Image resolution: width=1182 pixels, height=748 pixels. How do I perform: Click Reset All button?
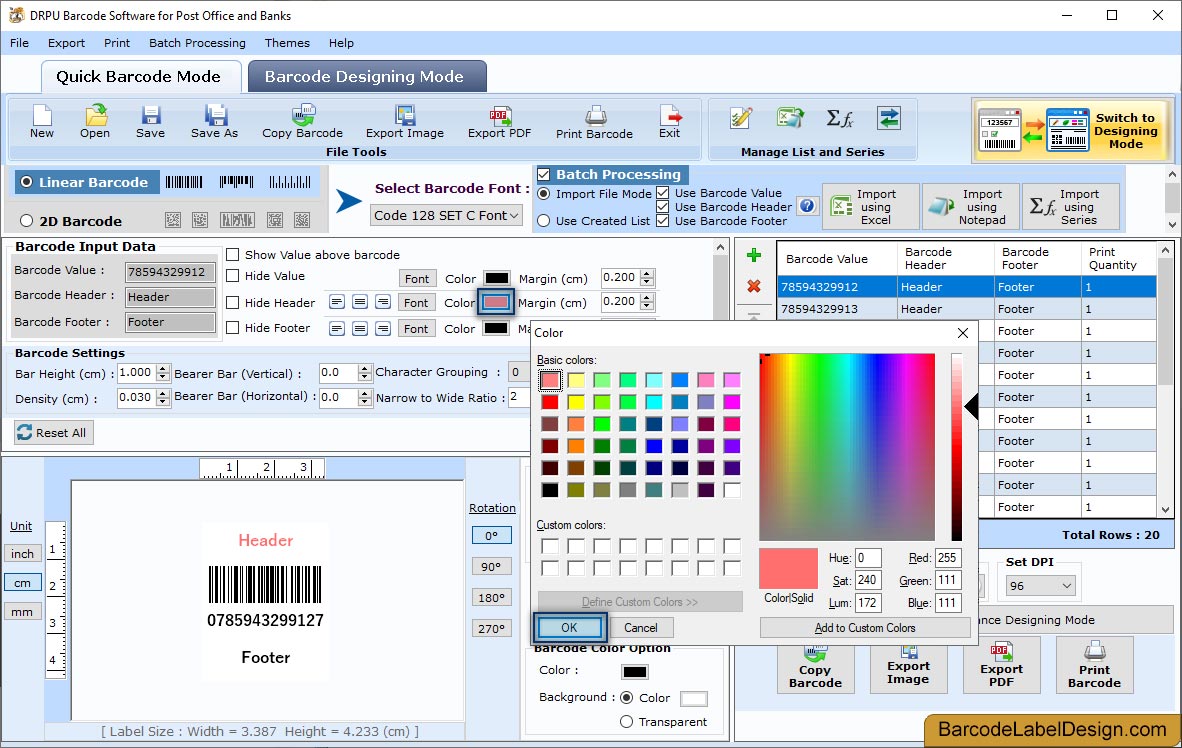[54, 432]
